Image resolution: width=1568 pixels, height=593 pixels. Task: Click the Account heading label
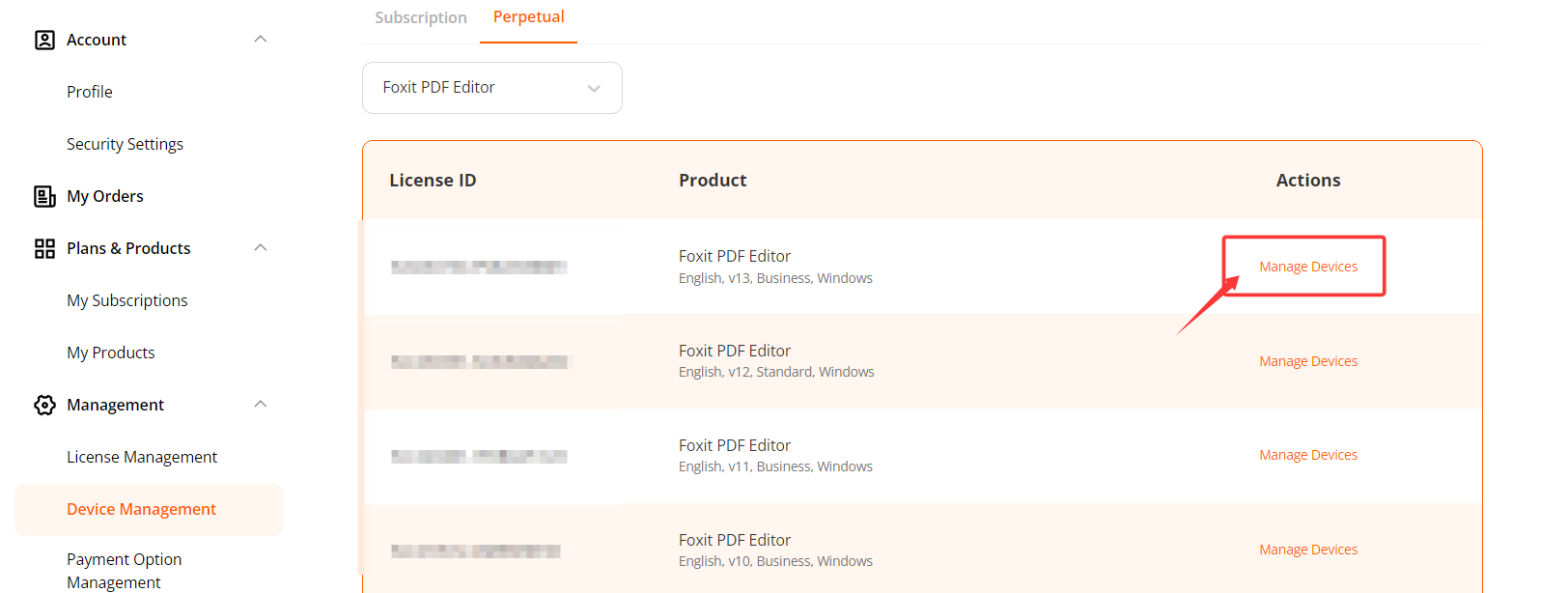click(97, 40)
